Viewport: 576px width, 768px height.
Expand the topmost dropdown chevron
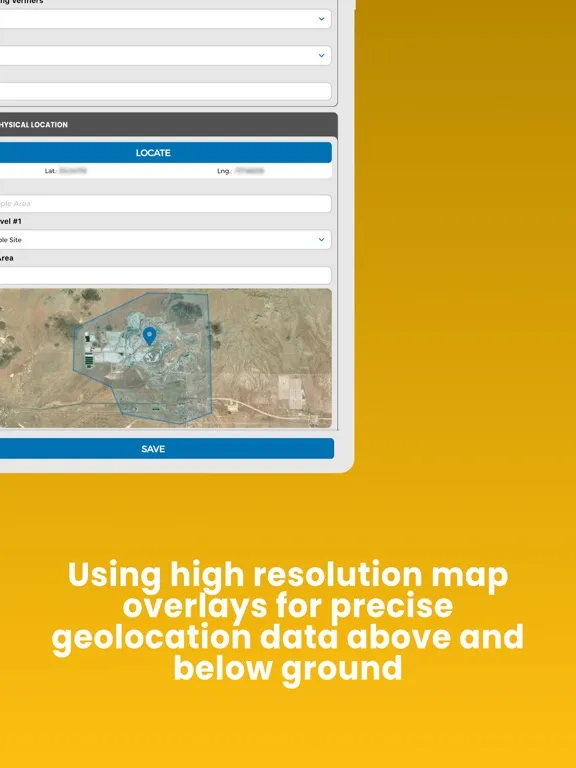coord(321,19)
